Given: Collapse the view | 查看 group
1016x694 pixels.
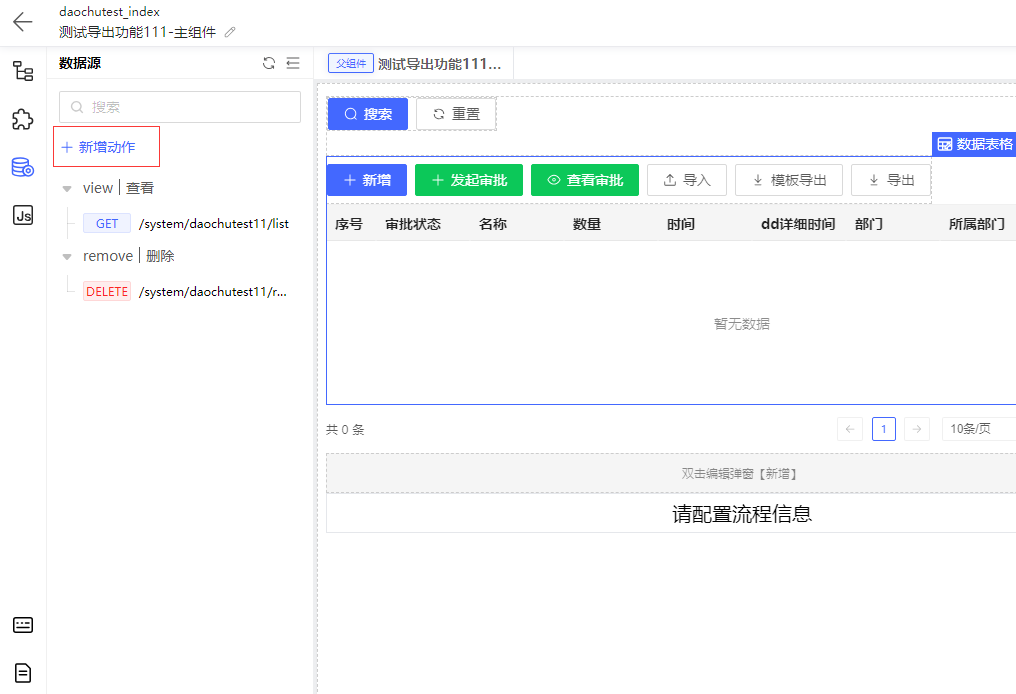Looking at the screenshot, I should click(67, 189).
